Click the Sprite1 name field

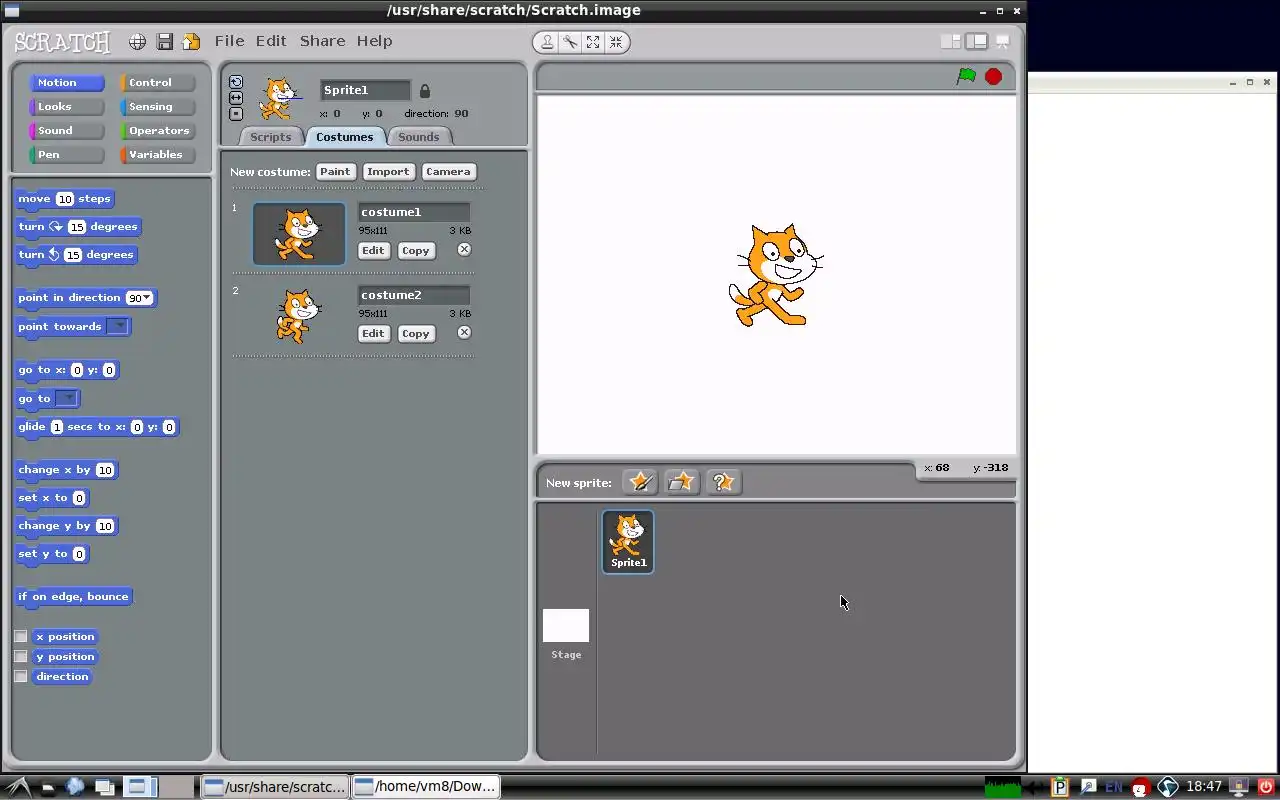point(365,90)
